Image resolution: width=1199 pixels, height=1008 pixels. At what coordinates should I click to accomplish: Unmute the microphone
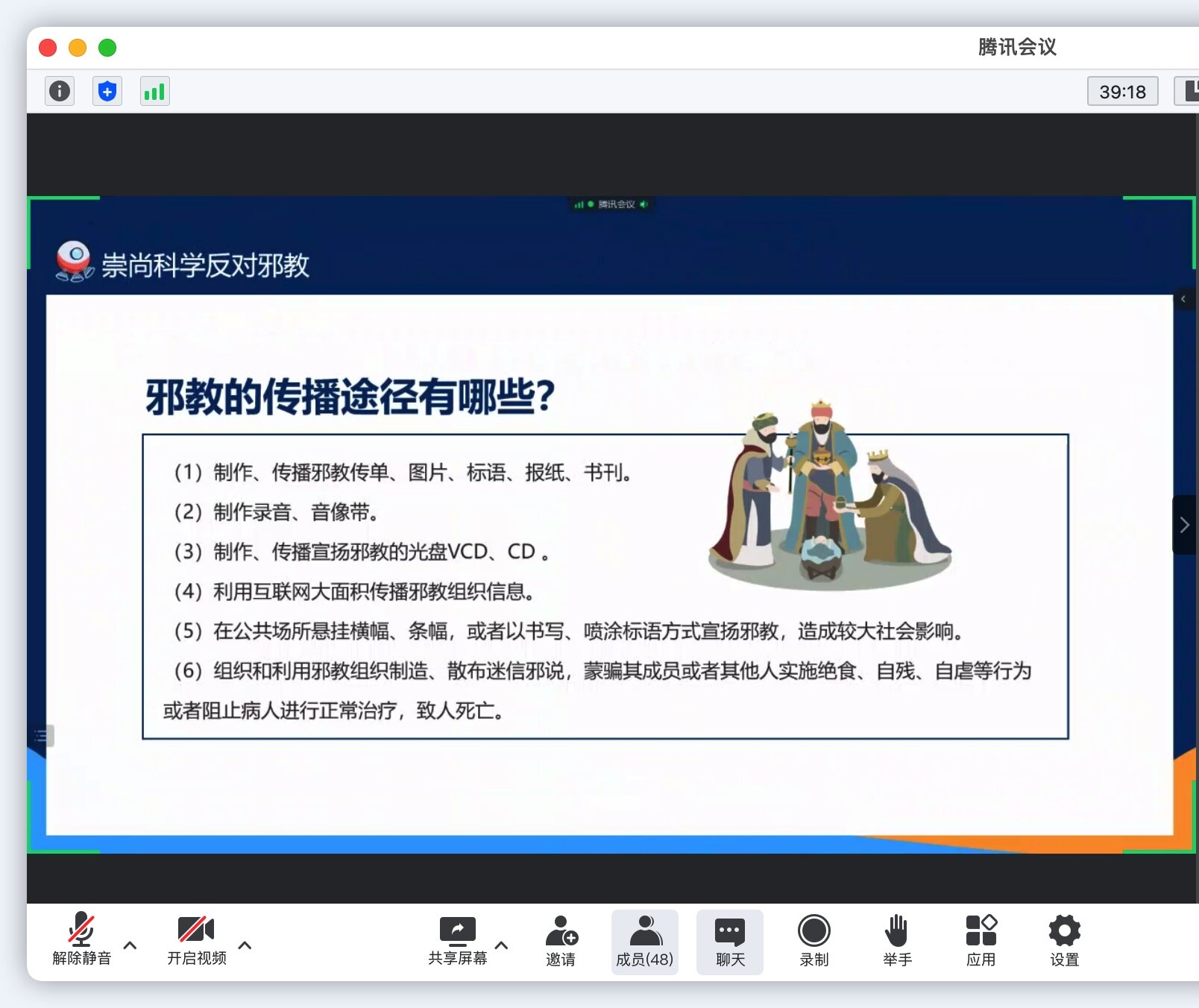click(81, 939)
